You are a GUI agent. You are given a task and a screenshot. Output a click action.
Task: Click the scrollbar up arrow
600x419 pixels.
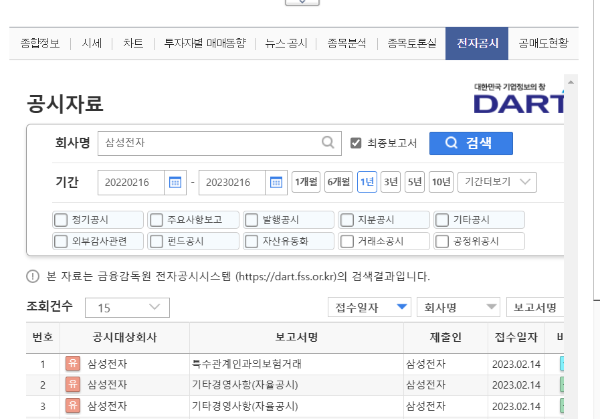(x=571, y=82)
